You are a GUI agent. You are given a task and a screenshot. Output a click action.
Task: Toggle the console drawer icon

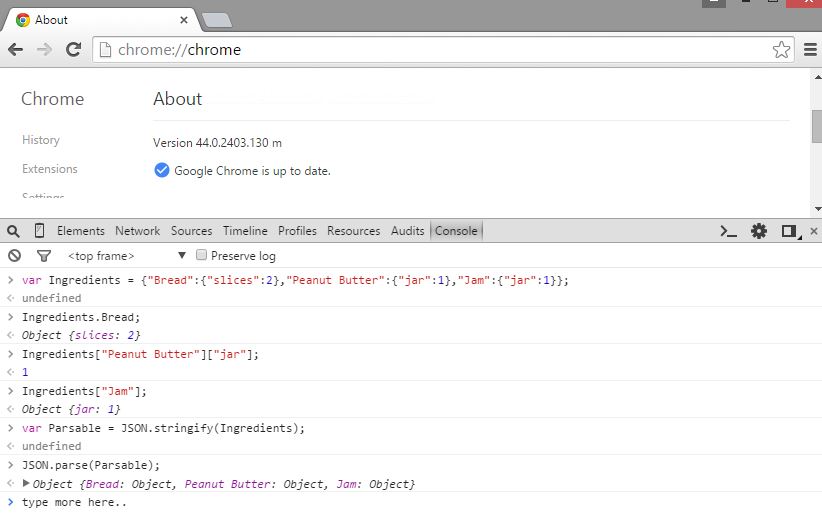[x=728, y=231]
